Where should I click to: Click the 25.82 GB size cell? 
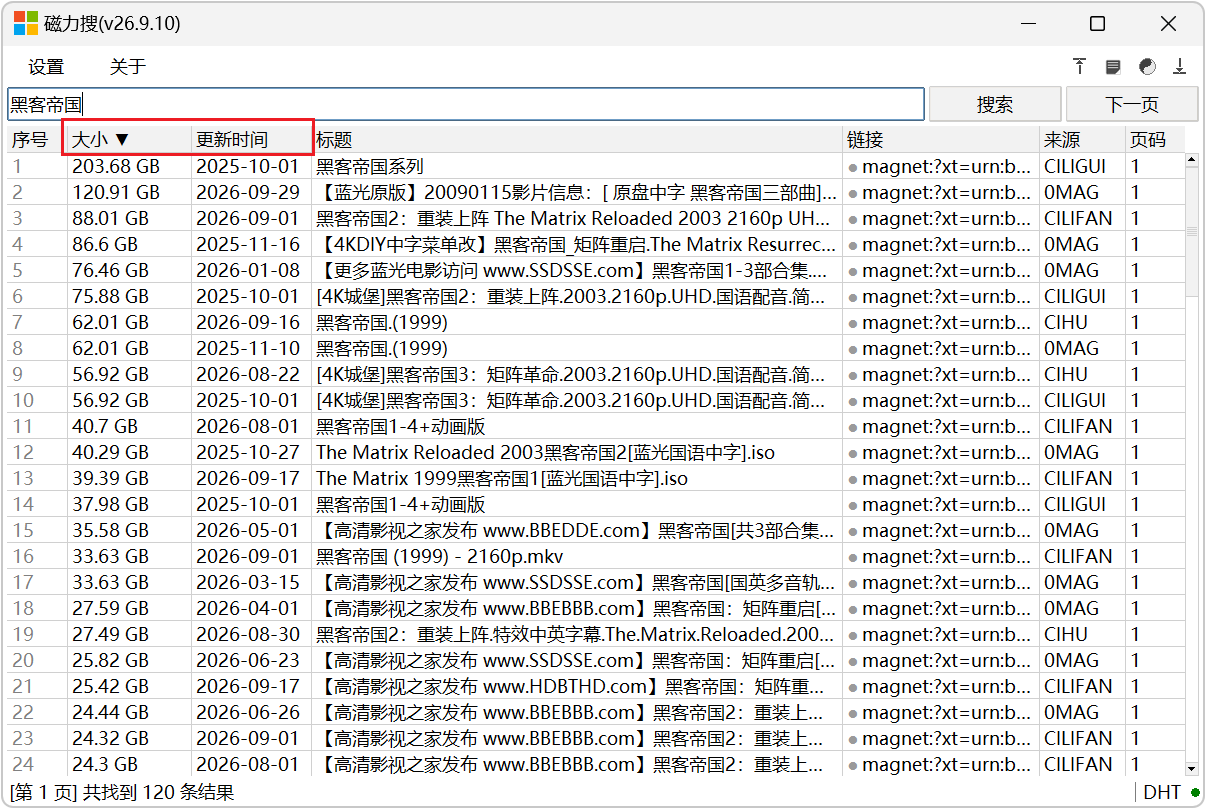pyautogui.click(x=110, y=660)
